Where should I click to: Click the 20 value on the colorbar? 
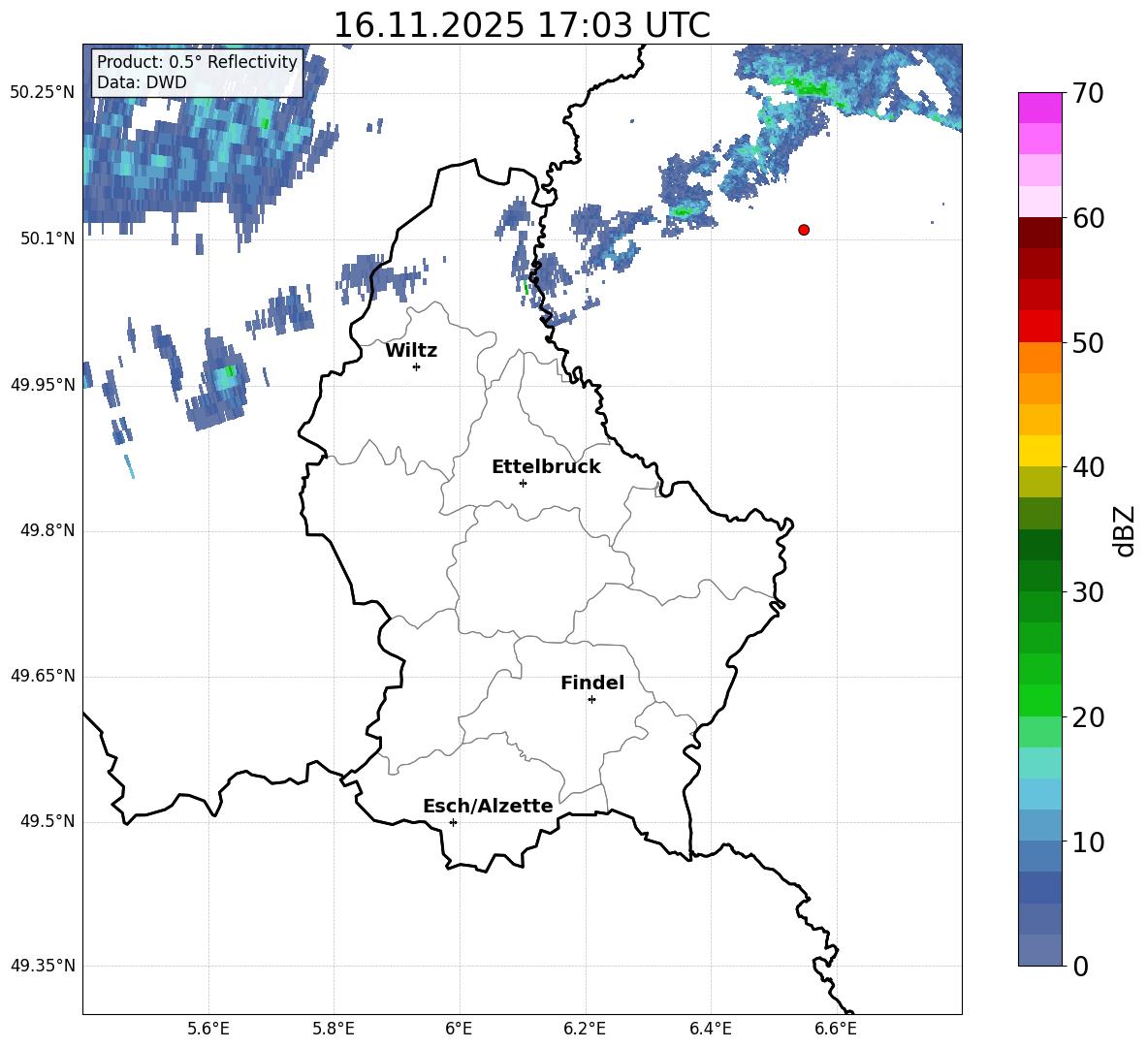(1088, 717)
